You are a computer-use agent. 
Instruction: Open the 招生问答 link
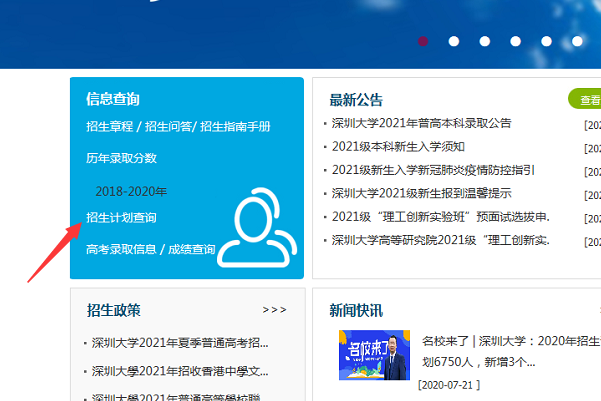pos(168,126)
